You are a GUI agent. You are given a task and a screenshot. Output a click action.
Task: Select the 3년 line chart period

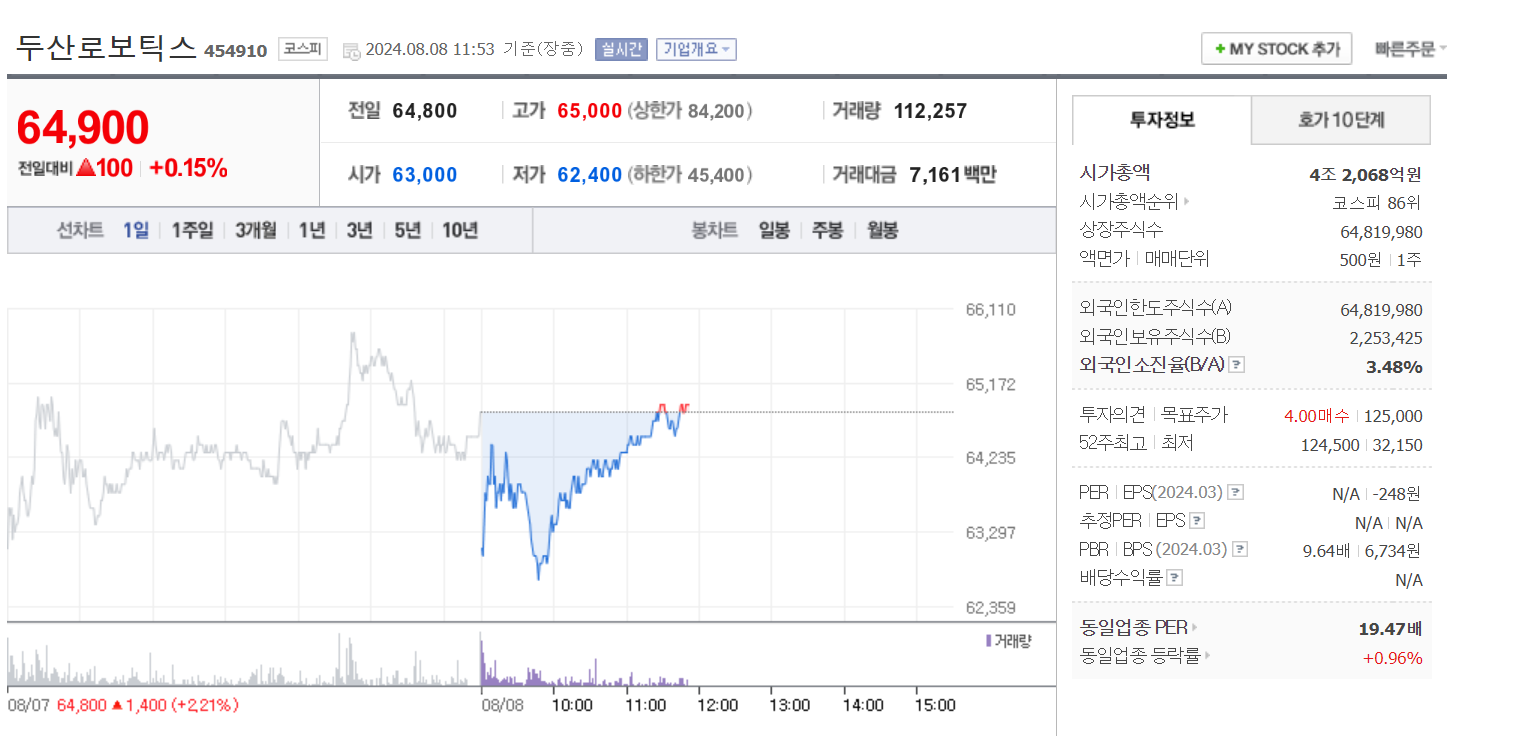(x=359, y=230)
